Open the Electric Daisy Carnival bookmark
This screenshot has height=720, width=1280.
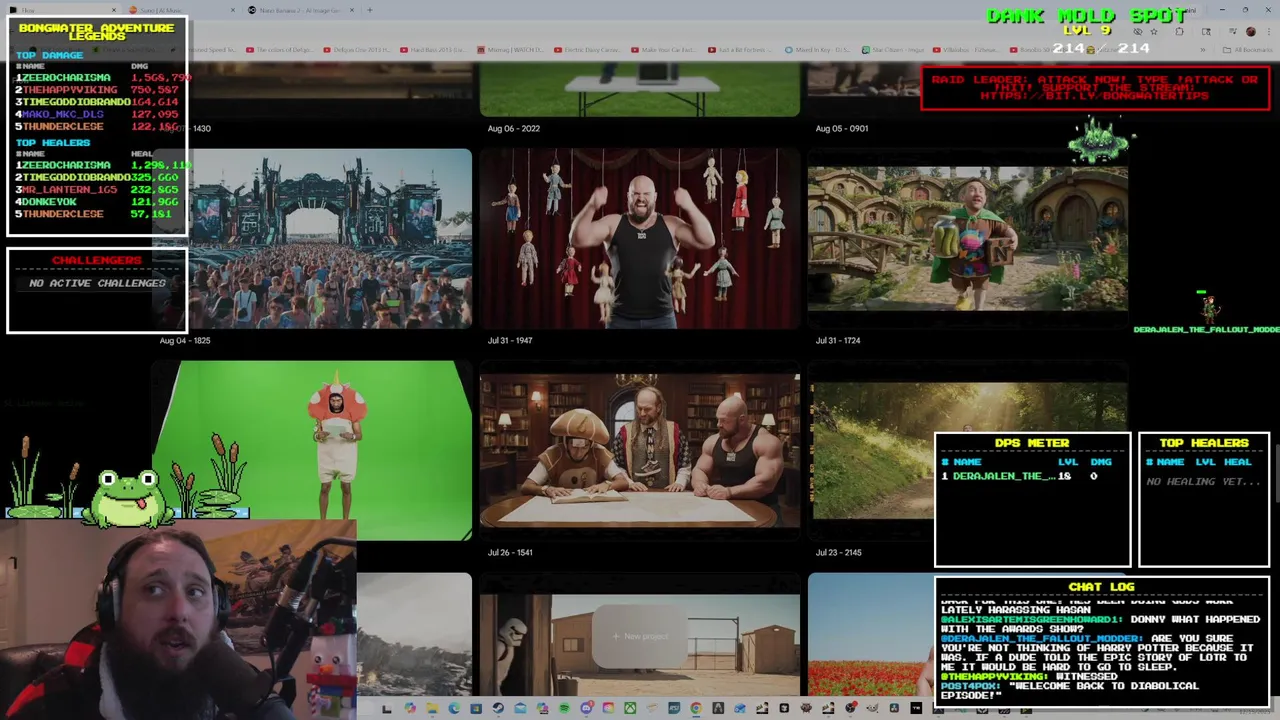(588, 50)
